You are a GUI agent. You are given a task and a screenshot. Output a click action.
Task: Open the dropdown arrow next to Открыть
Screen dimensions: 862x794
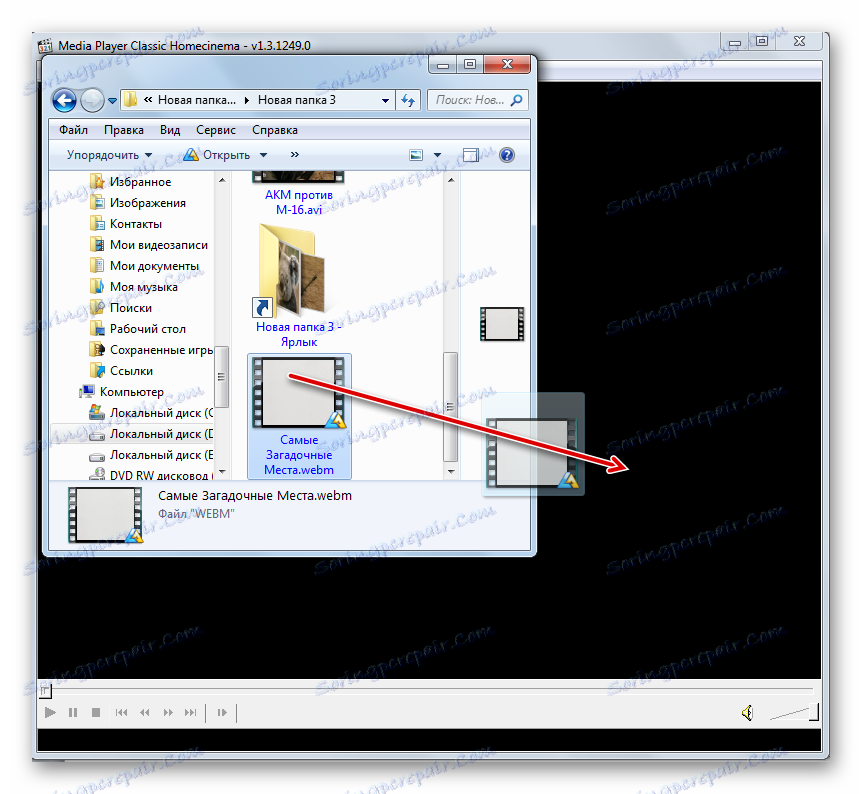[x=263, y=155]
